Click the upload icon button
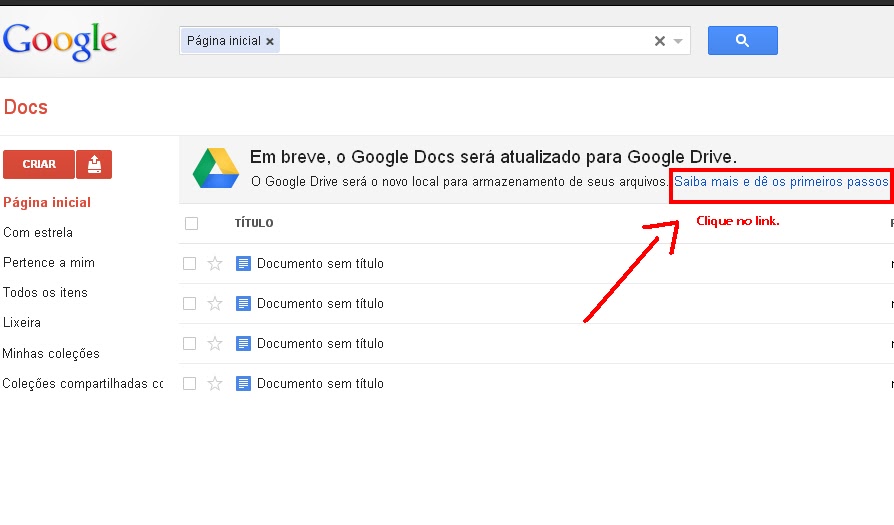Image resolution: width=894 pixels, height=525 pixels. 94,164
